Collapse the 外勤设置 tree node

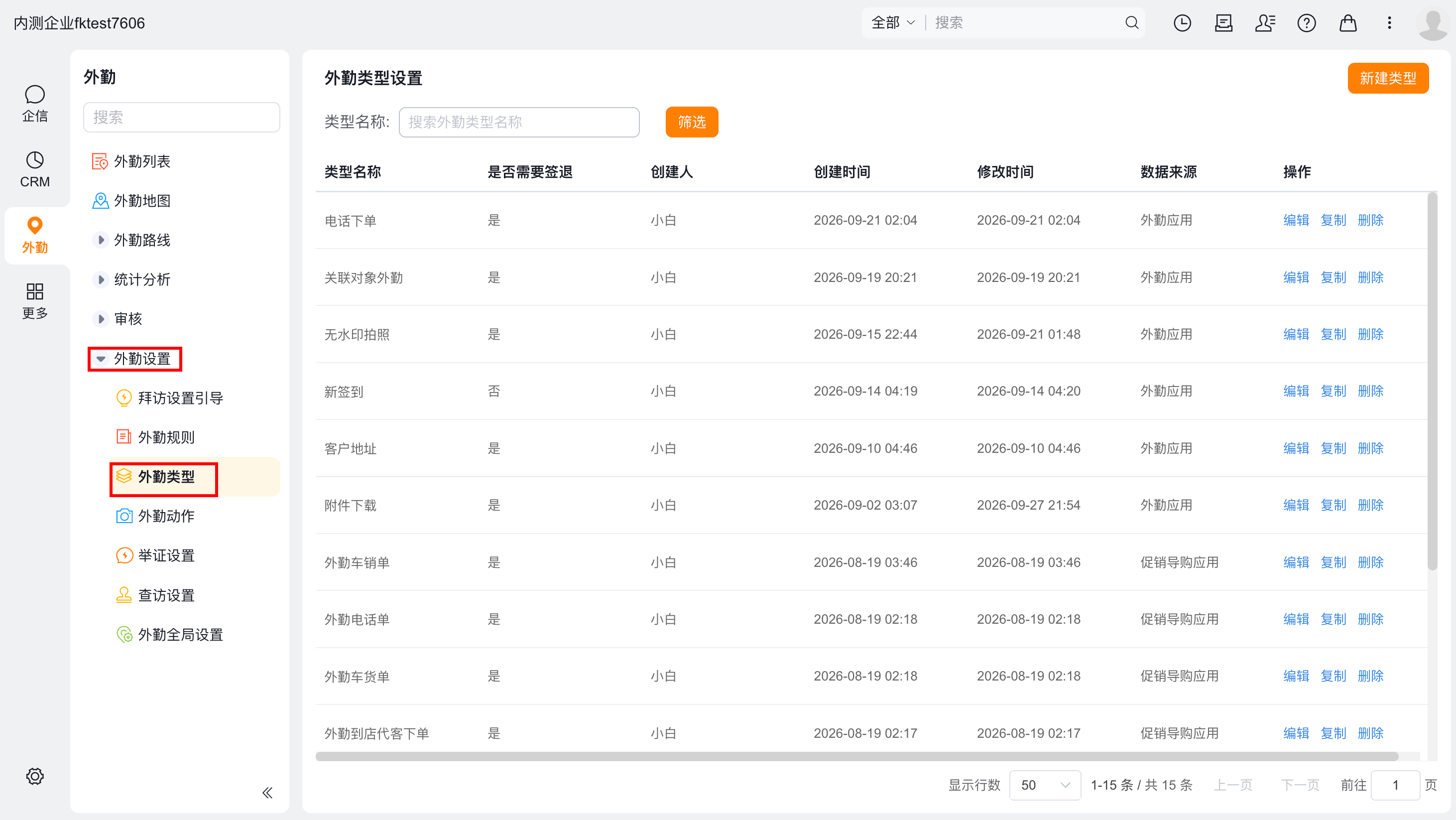tap(101, 359)
